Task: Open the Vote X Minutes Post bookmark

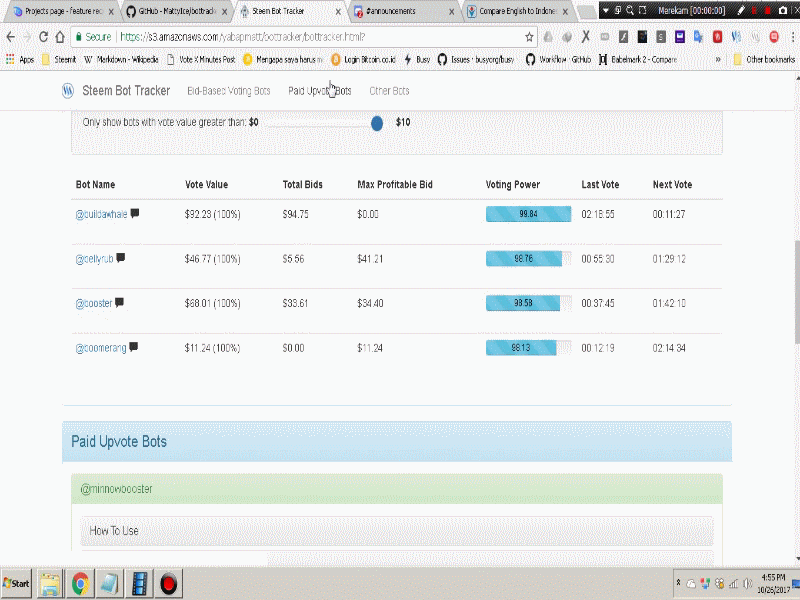Action: [x=201, y=60]
